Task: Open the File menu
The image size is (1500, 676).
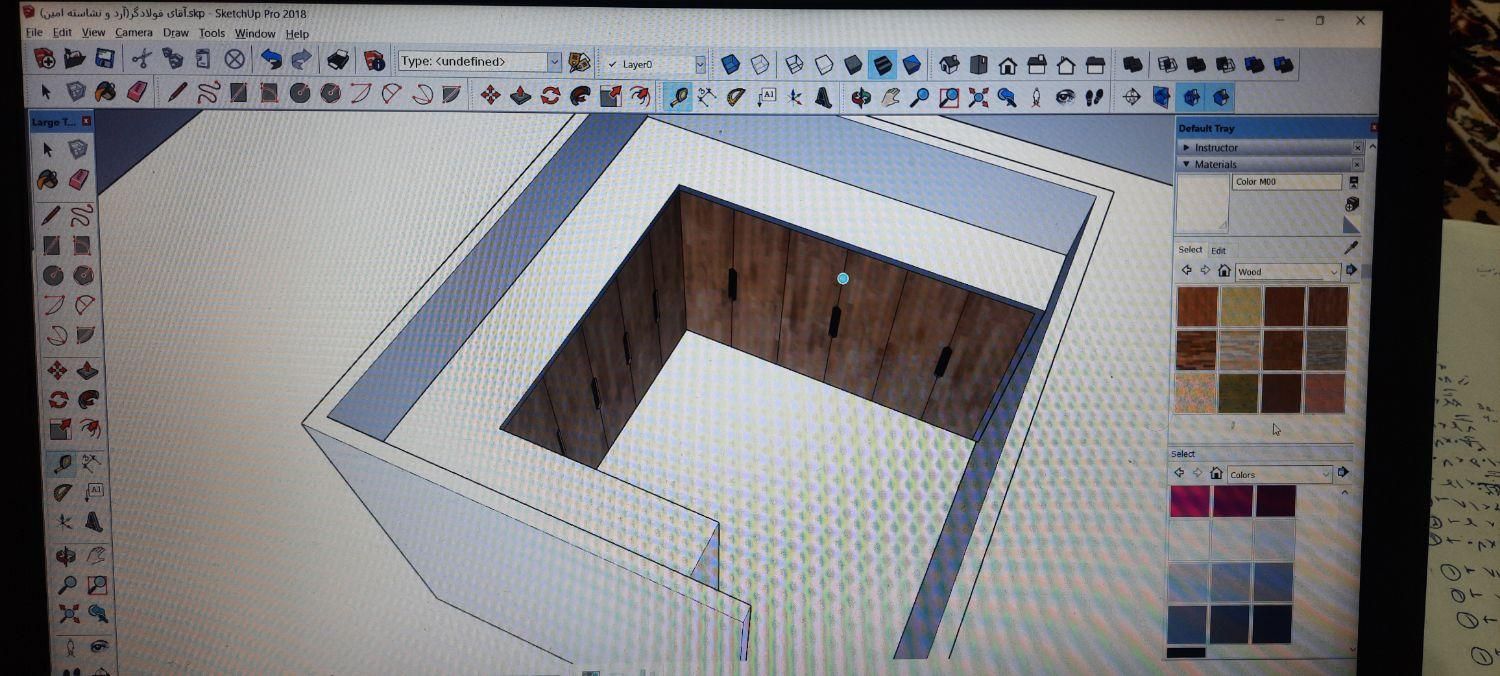Action: click(34, 33)
